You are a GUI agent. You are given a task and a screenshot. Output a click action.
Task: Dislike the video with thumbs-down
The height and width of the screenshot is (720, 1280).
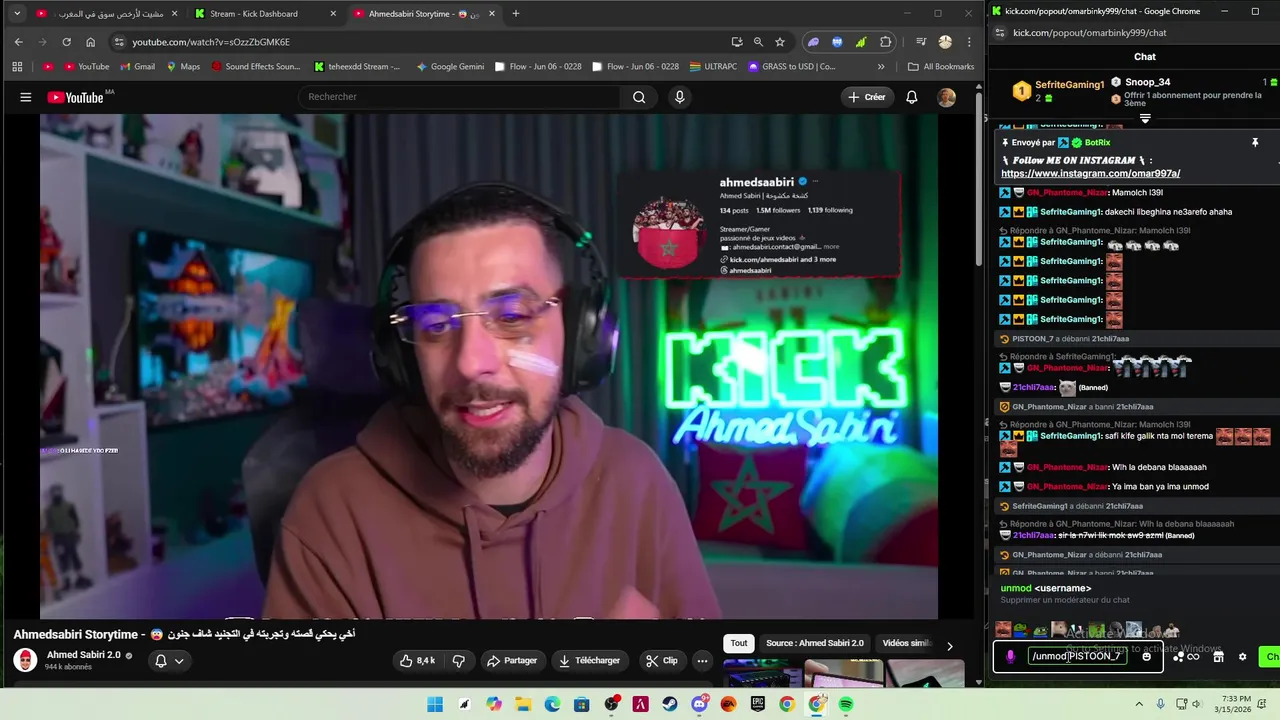[x=459, y=661]
